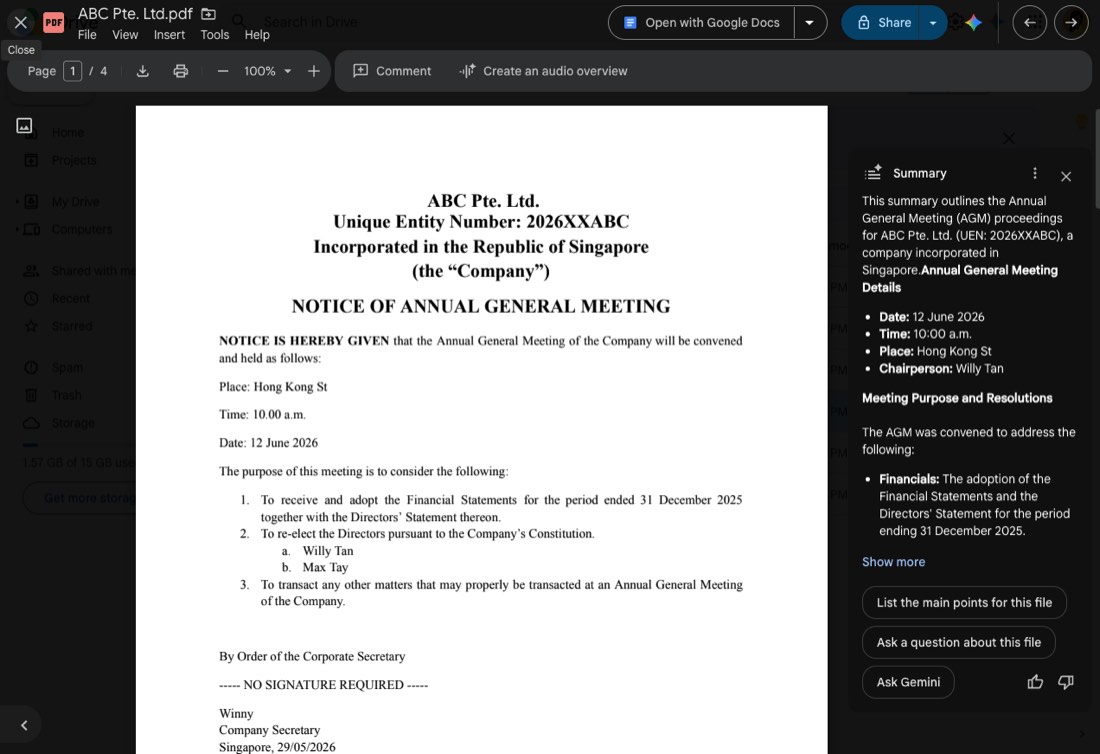Click Create an audio overview
This screenshot has height=754, width=1100.
543,71
